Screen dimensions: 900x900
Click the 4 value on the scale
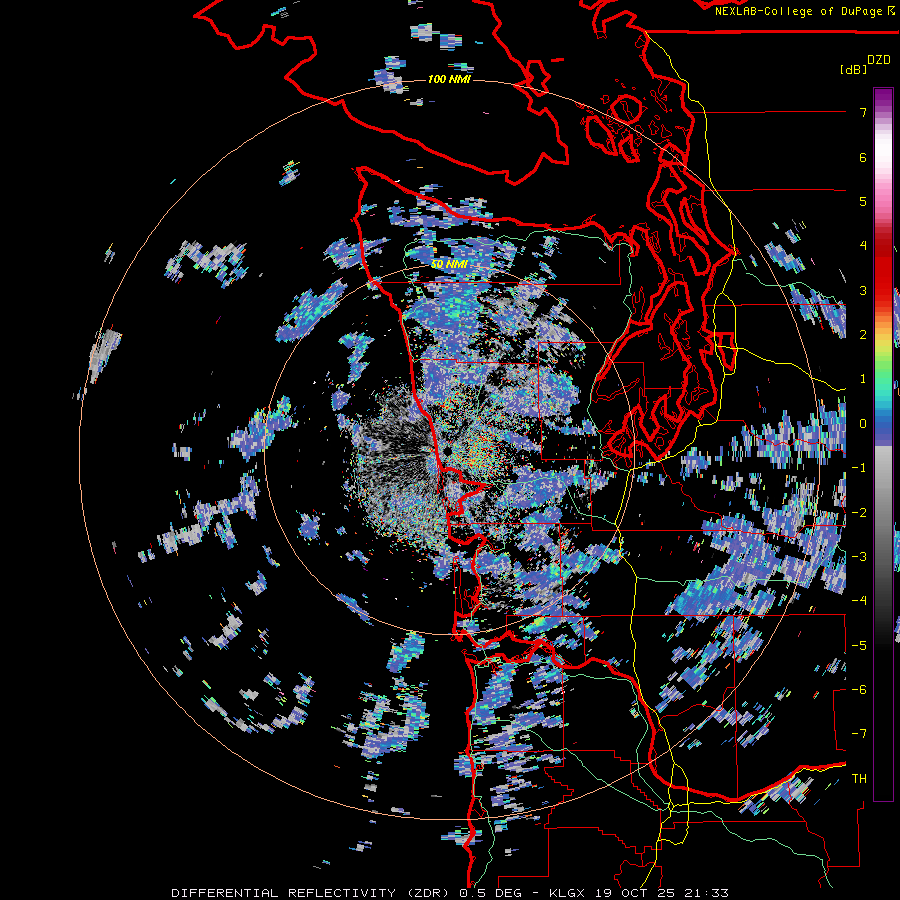click(863, 246)
